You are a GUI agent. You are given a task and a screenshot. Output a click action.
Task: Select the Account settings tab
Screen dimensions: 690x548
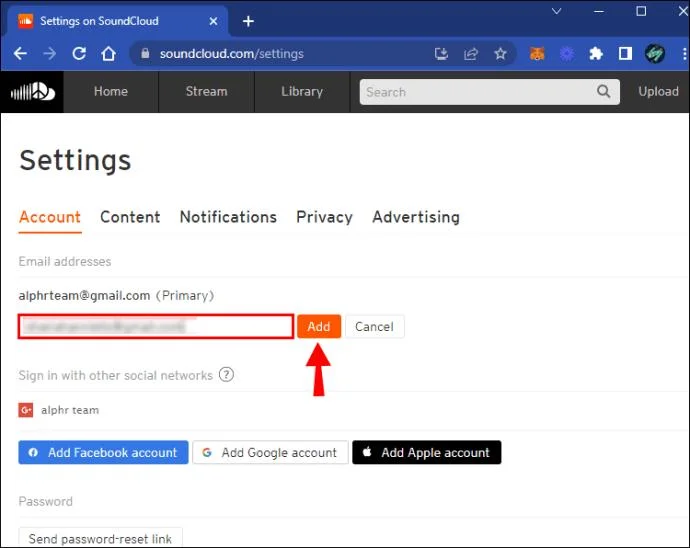click(x=50, y=217)
